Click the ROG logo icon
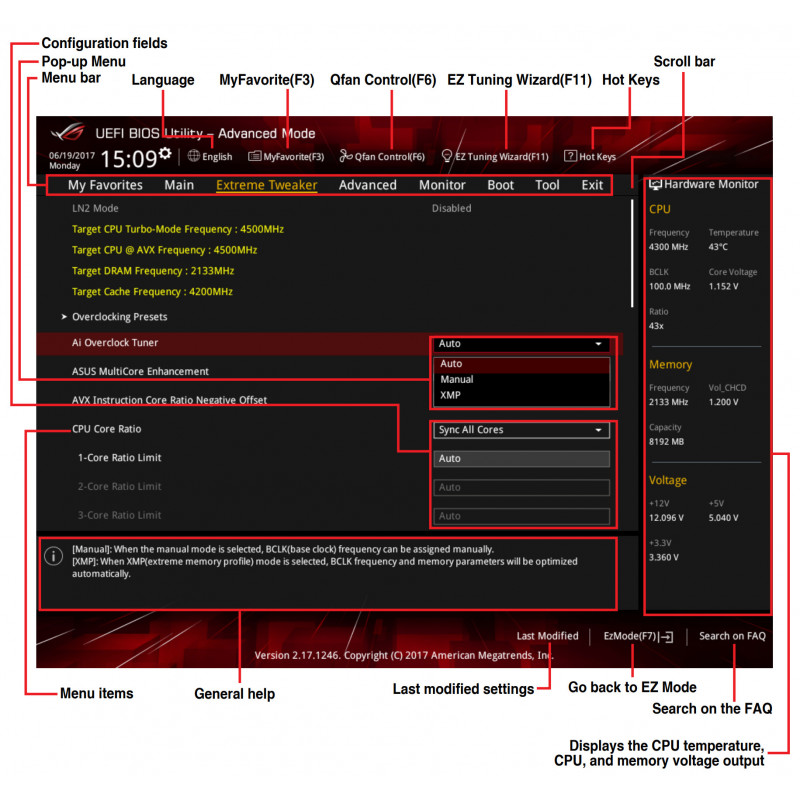The height and width of the screenshot is (800, 800). (x=68, y=132)
